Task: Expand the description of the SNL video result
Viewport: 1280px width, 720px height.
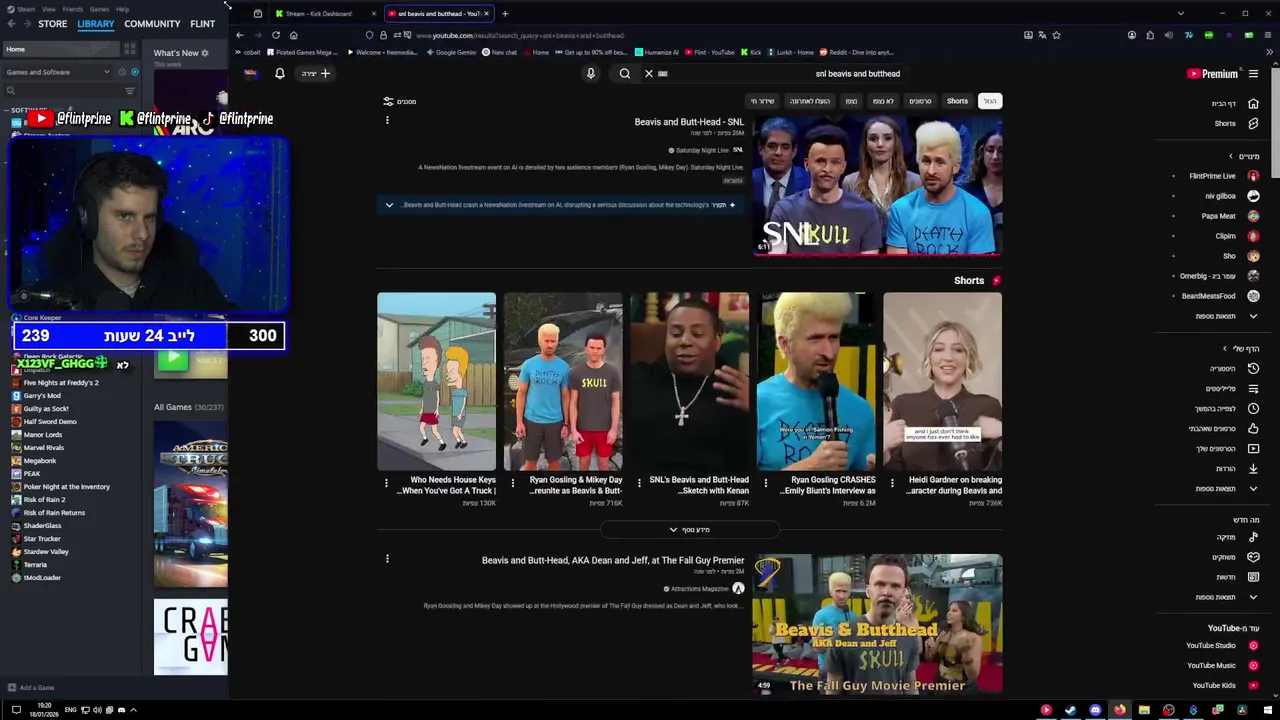Action: pos(389,205)
